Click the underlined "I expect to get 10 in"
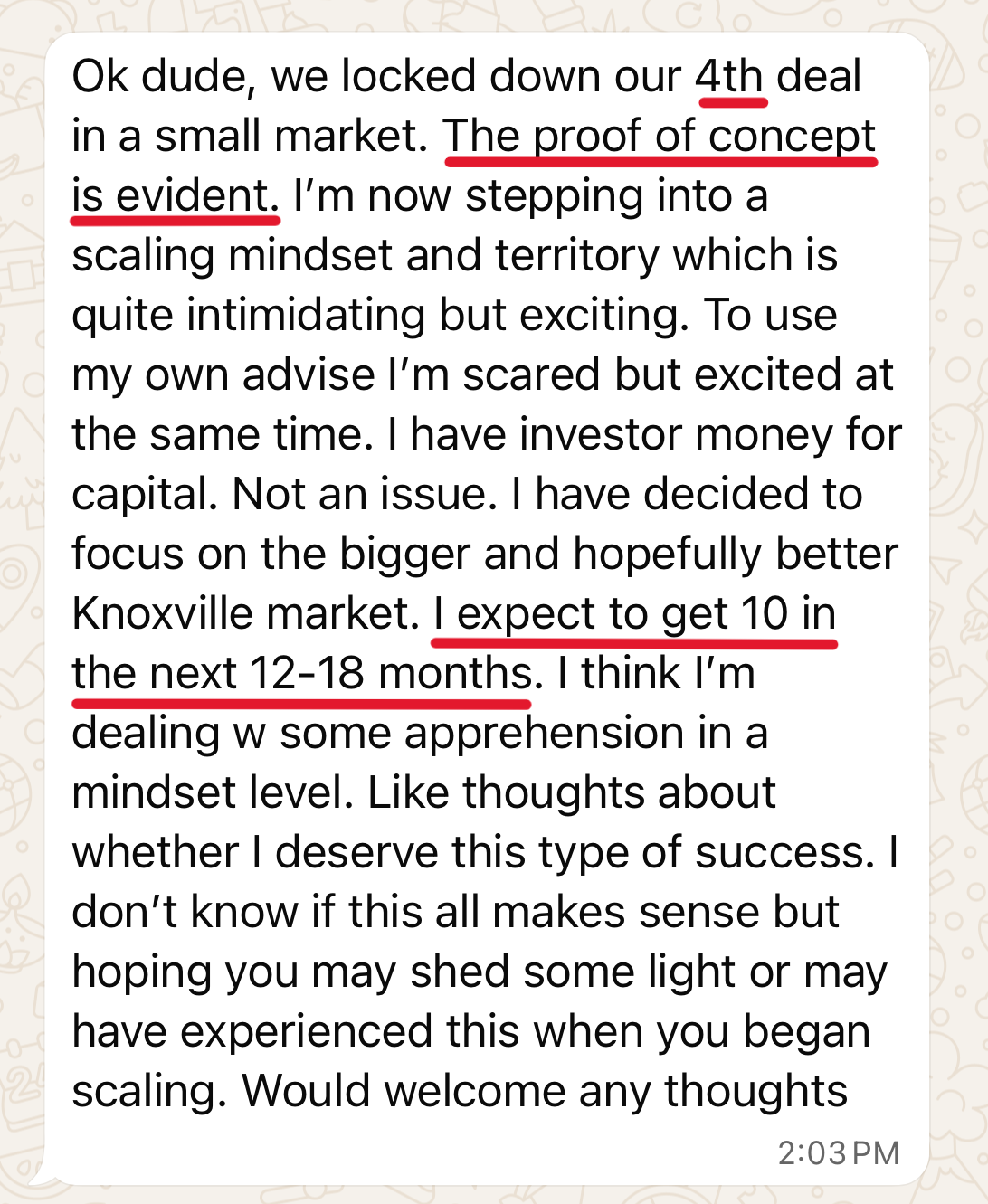Screen dimensions: 988x1204 pos(633,614)
